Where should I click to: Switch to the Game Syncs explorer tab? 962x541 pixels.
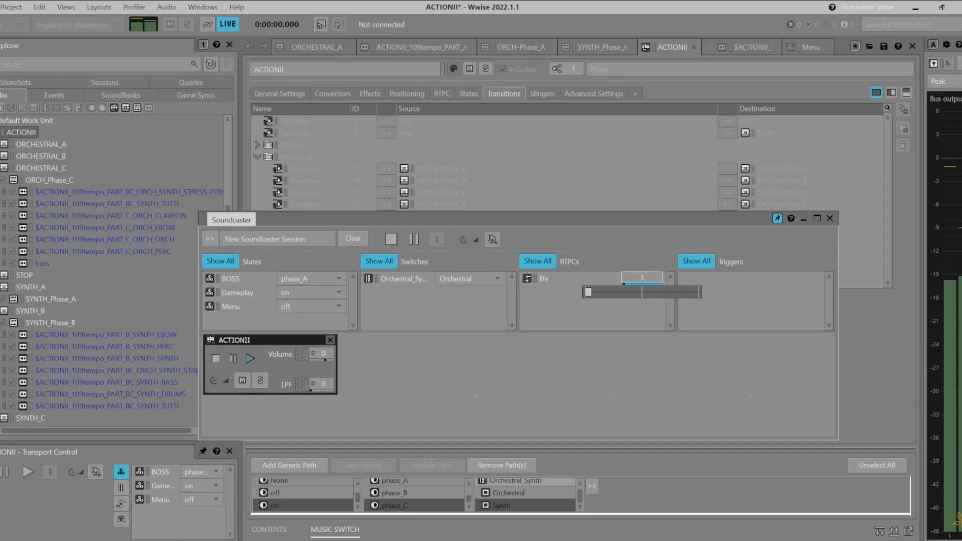click(x=196, y=95)
